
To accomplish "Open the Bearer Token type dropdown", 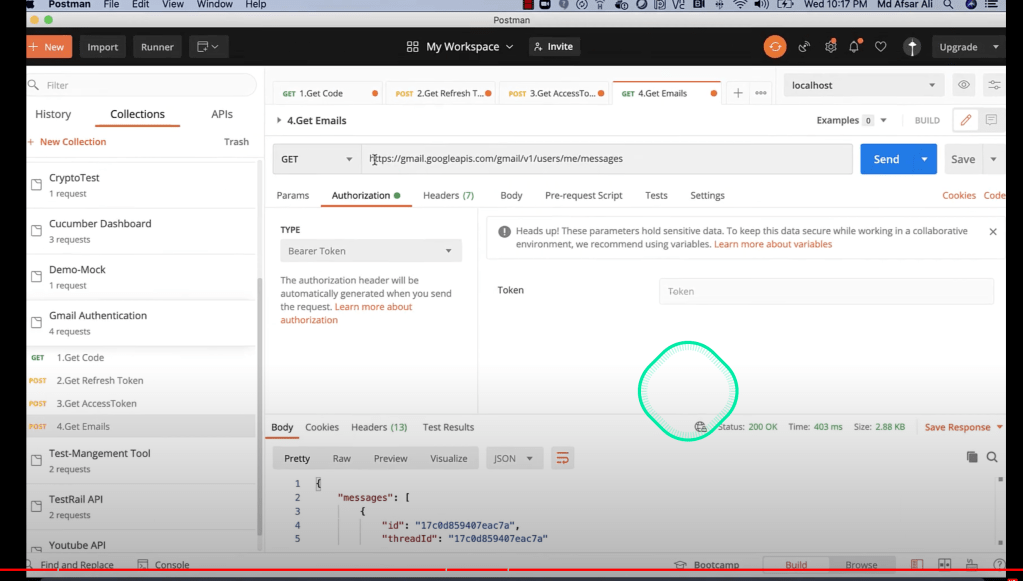I will click(x=371, y=251).
